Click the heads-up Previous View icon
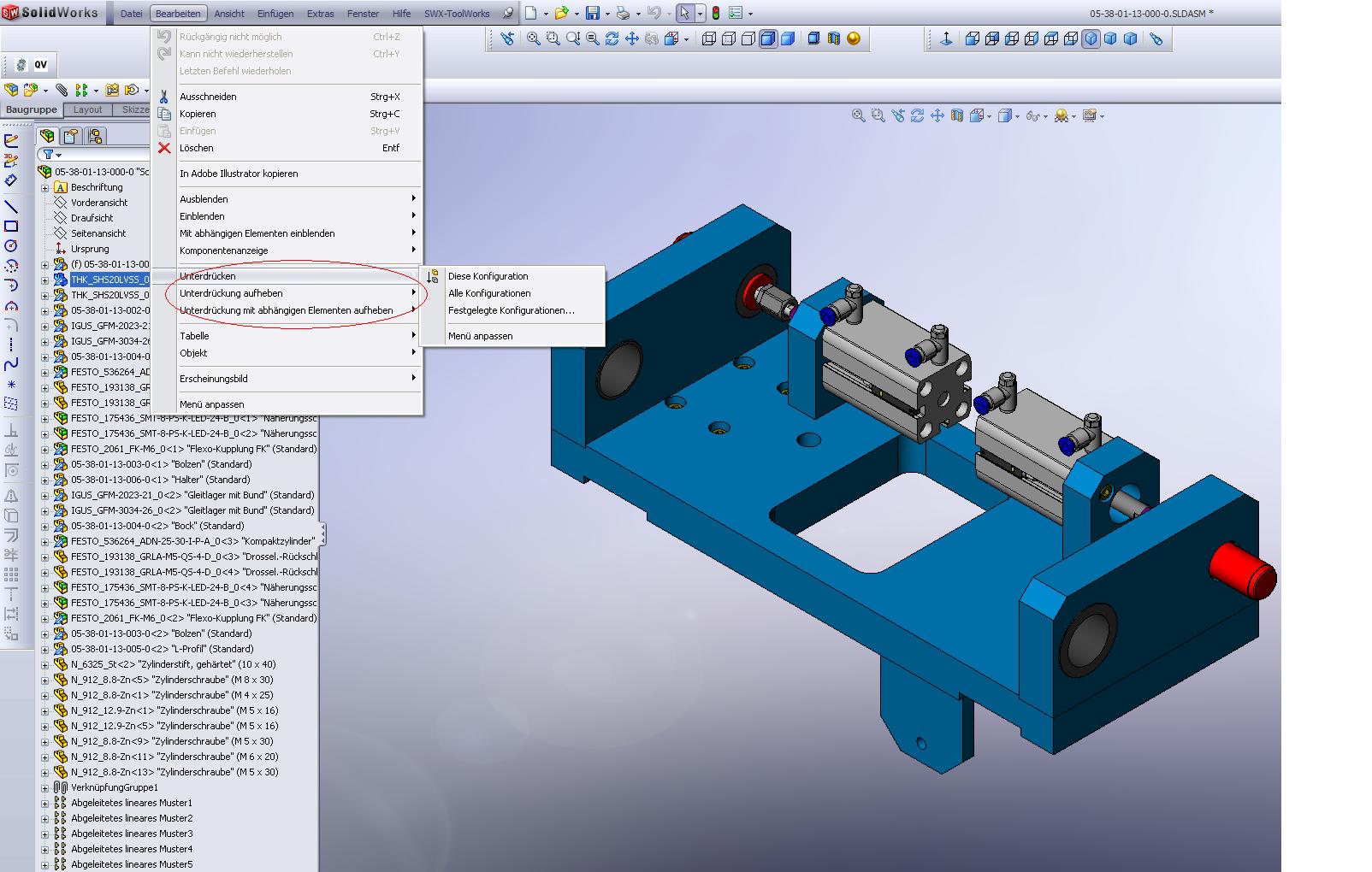 (897, 115)
